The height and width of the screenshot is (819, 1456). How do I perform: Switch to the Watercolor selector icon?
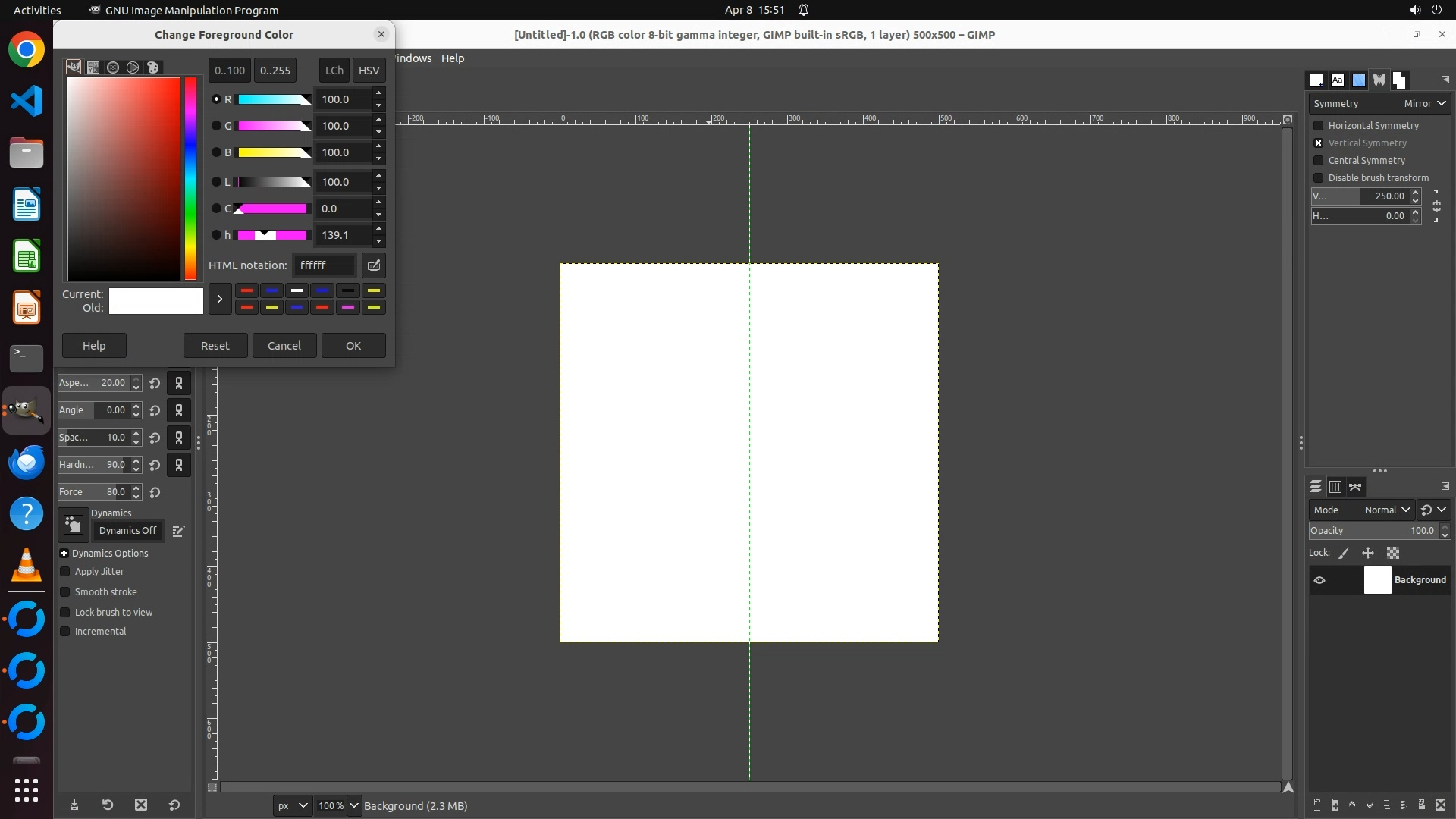point(113,67)
